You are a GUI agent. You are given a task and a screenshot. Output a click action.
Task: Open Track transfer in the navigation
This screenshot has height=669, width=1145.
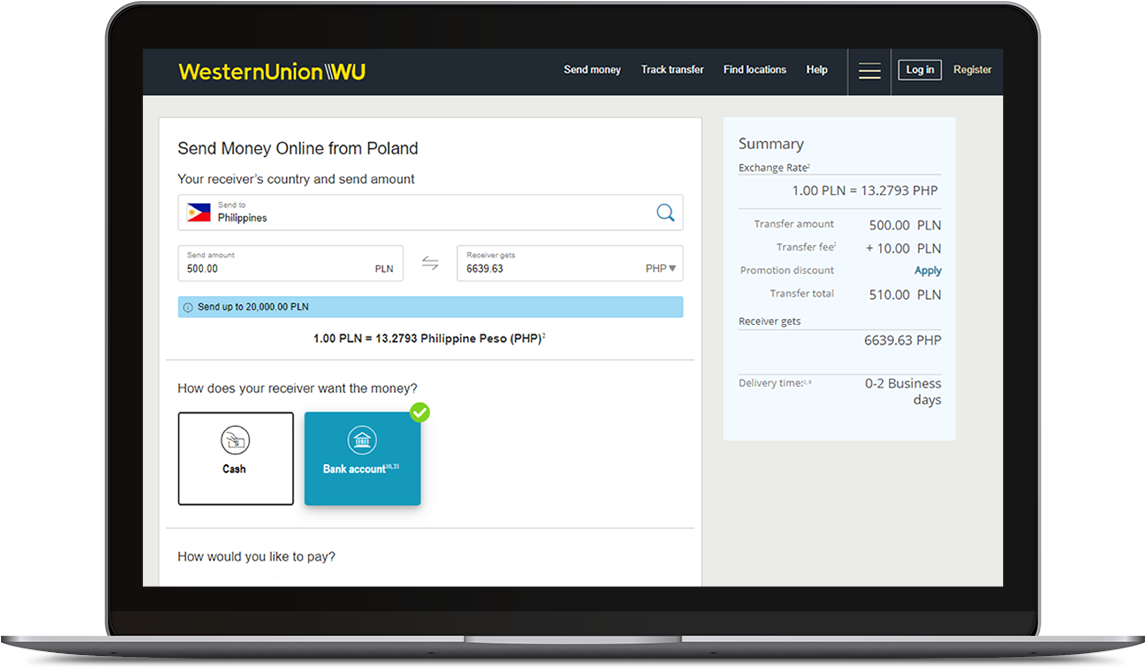pyautogui.click(x=673, y=69)
